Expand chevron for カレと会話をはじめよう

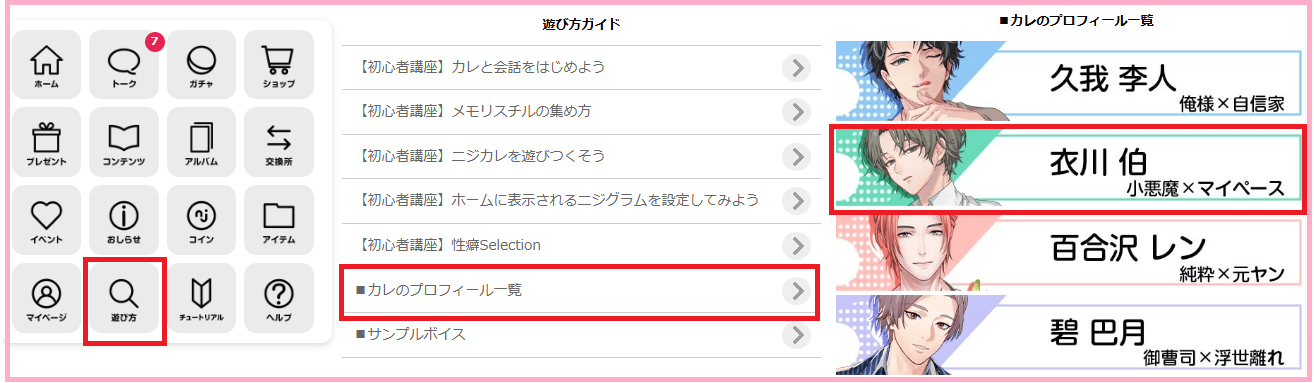pyautogui.click(x=795, y=67)
